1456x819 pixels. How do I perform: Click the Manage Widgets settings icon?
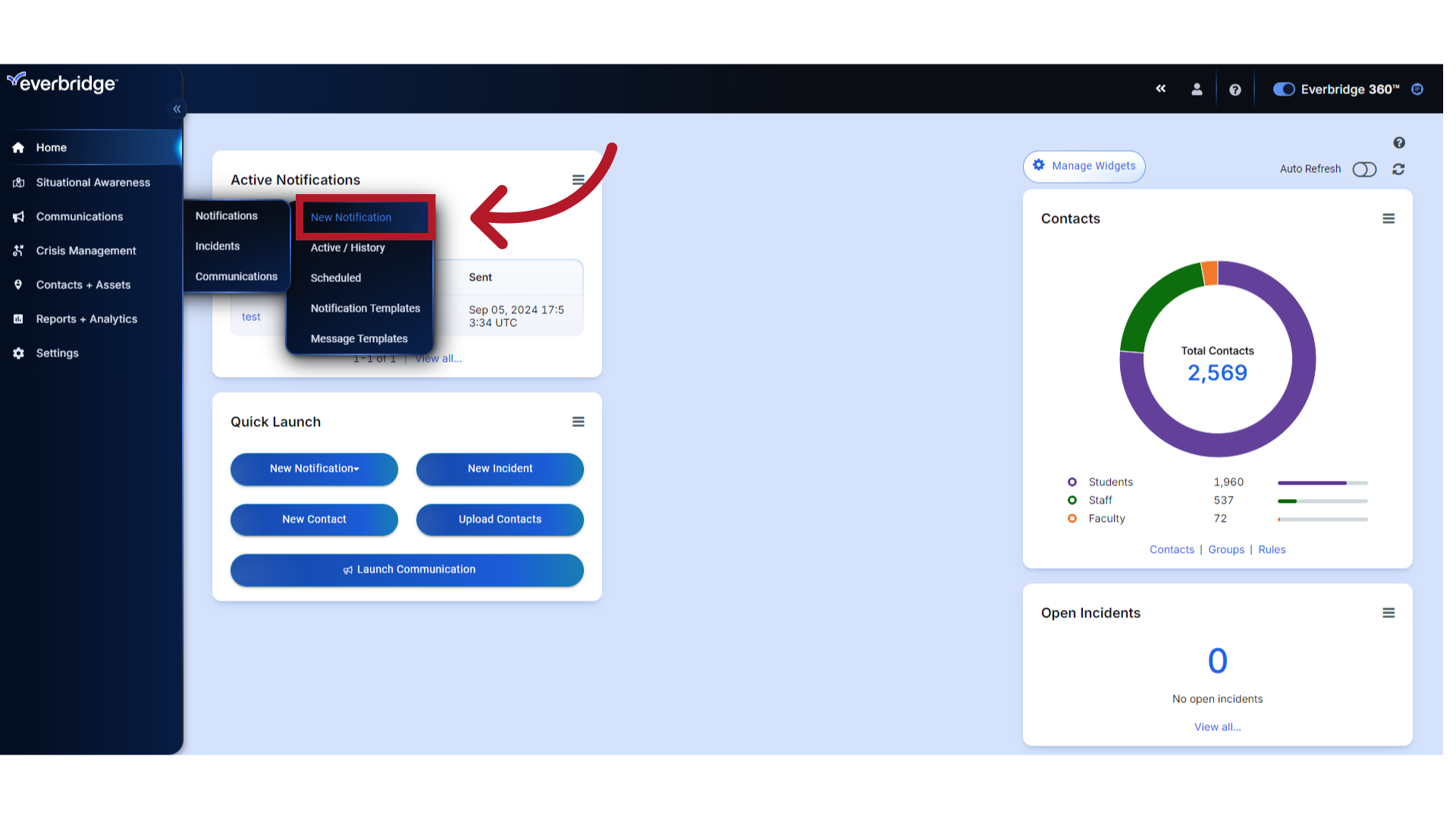point(1039,165)
